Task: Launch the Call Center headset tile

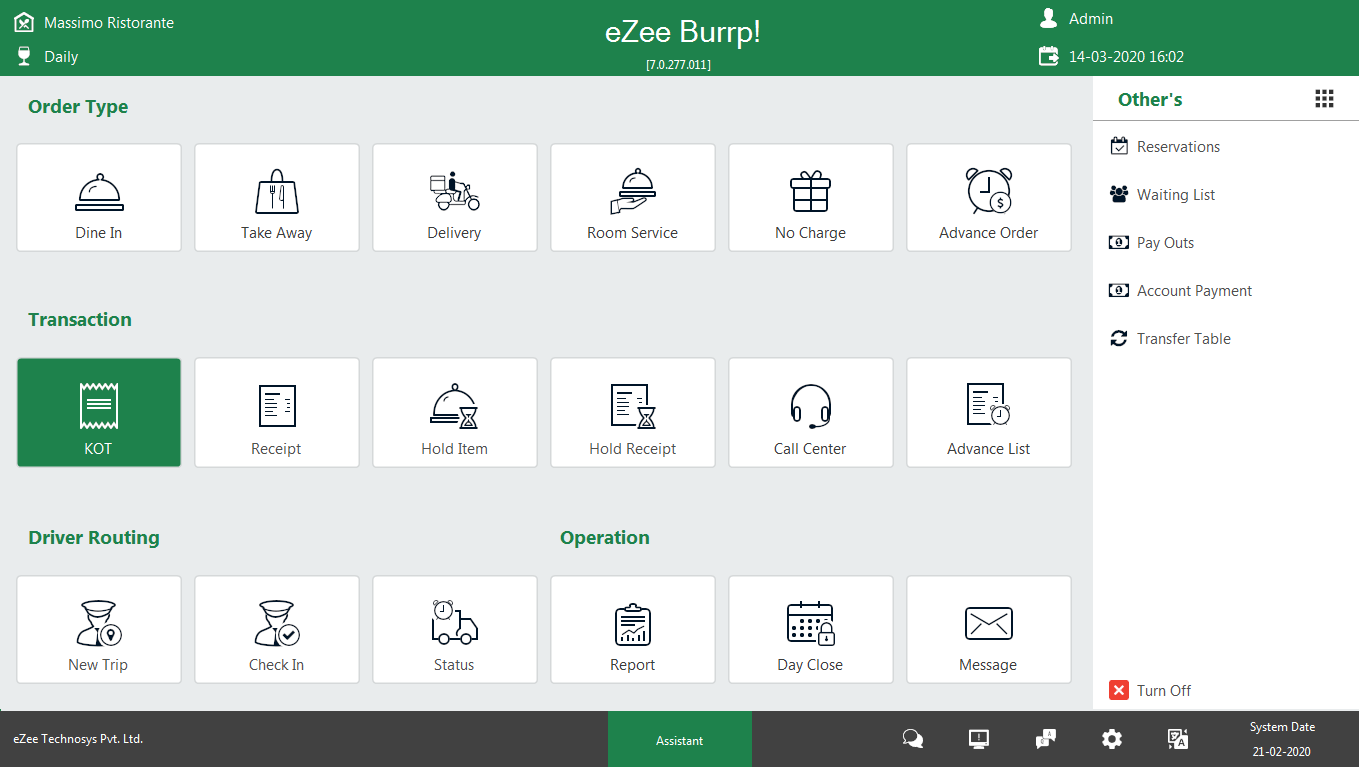Action: tap(811, 412)
